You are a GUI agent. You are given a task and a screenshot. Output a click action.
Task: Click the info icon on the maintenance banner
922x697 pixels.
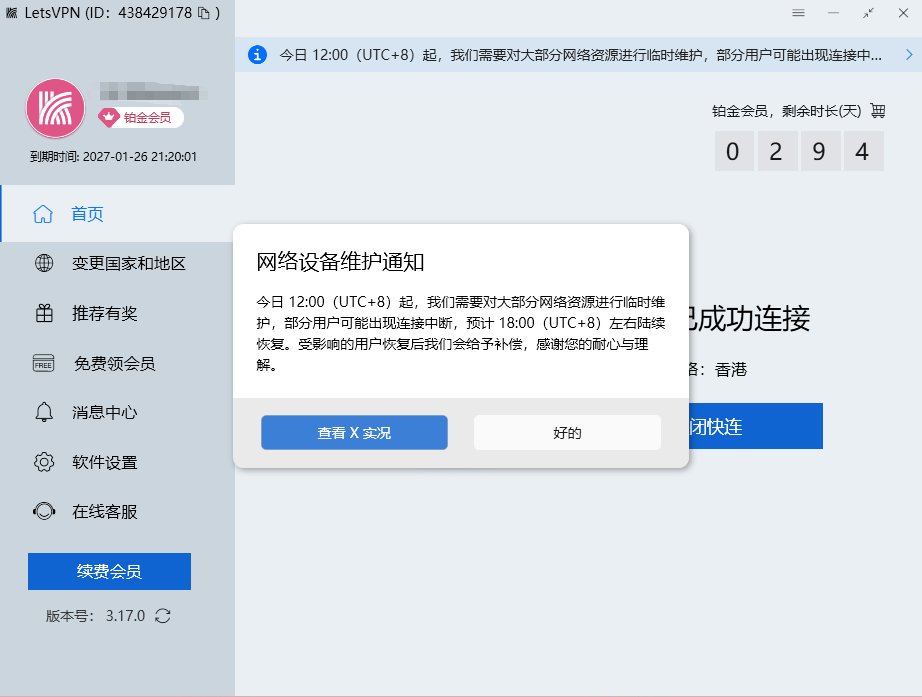point(257,55)
